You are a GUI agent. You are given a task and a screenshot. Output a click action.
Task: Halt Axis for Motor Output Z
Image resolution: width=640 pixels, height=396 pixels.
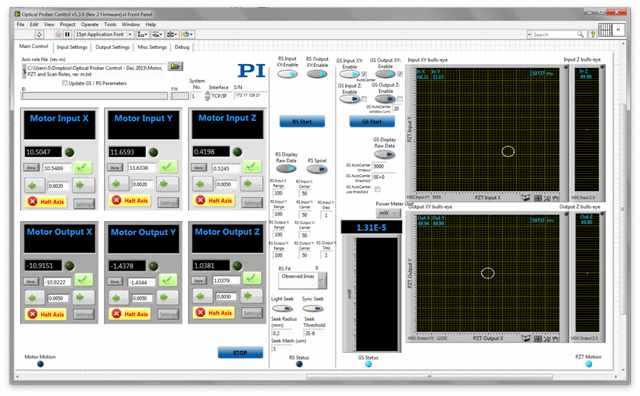(x=214, y=313)
